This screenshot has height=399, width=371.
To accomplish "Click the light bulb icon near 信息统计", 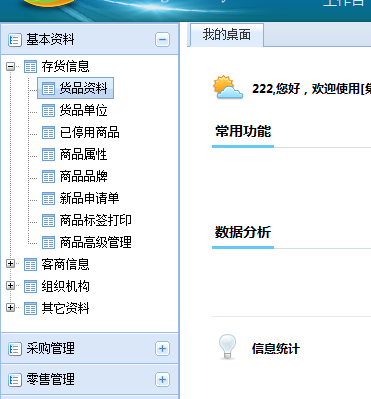I will tap(227, 347).
